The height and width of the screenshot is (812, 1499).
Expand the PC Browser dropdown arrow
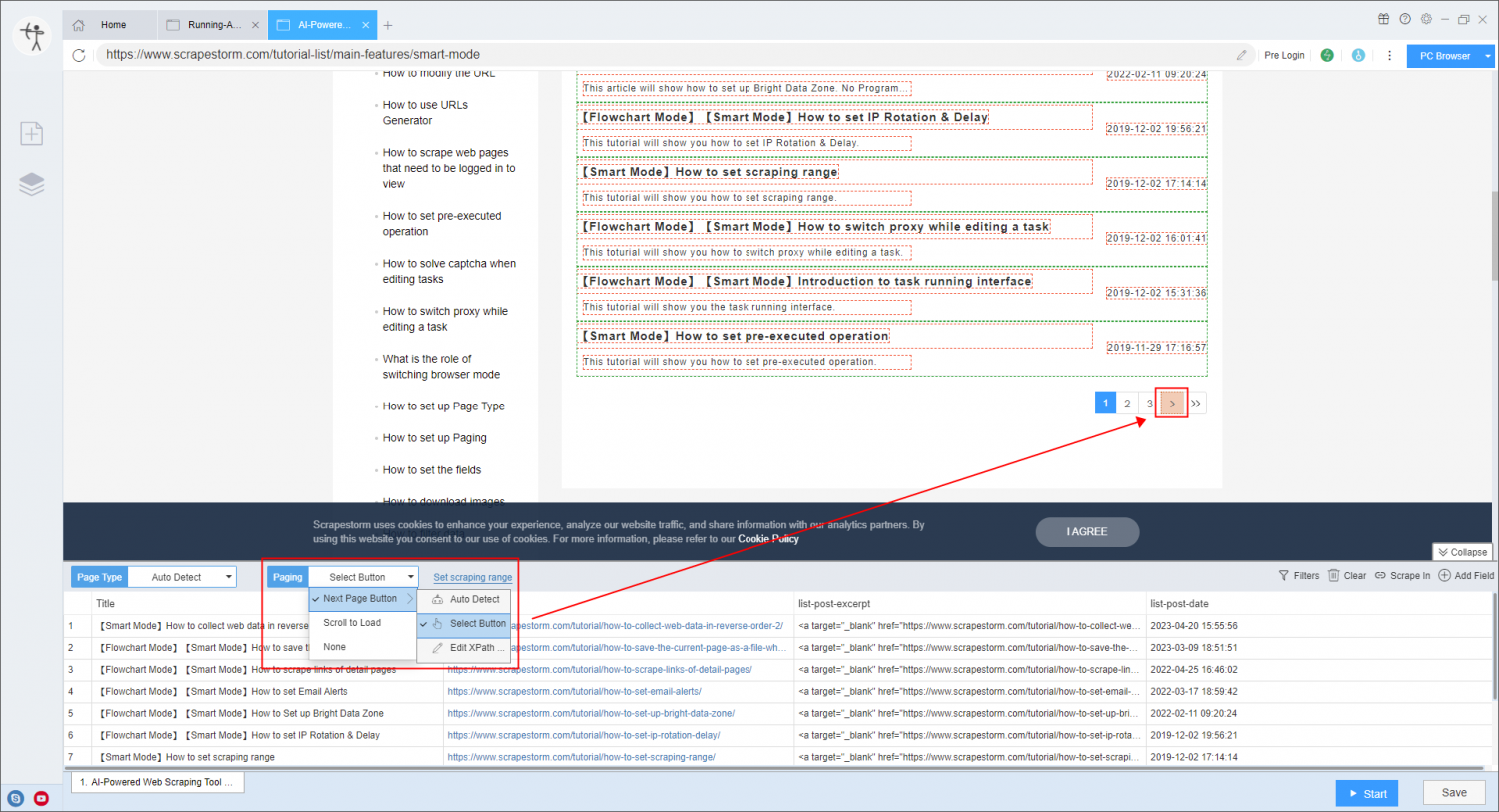[x=1487, y=56]
